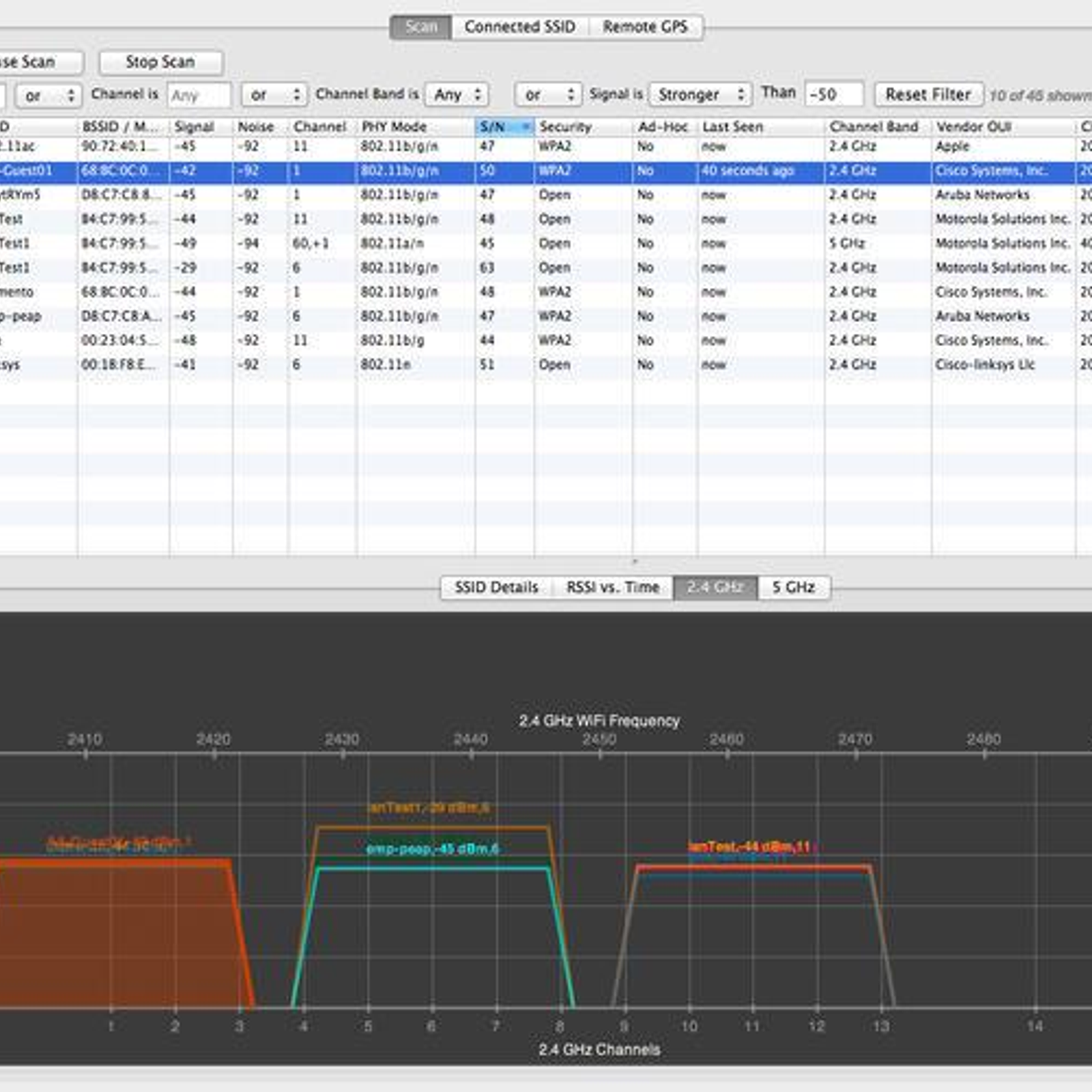Open the Connected SSID tab
The image size is (1092, 1092).
click(520, 27)
